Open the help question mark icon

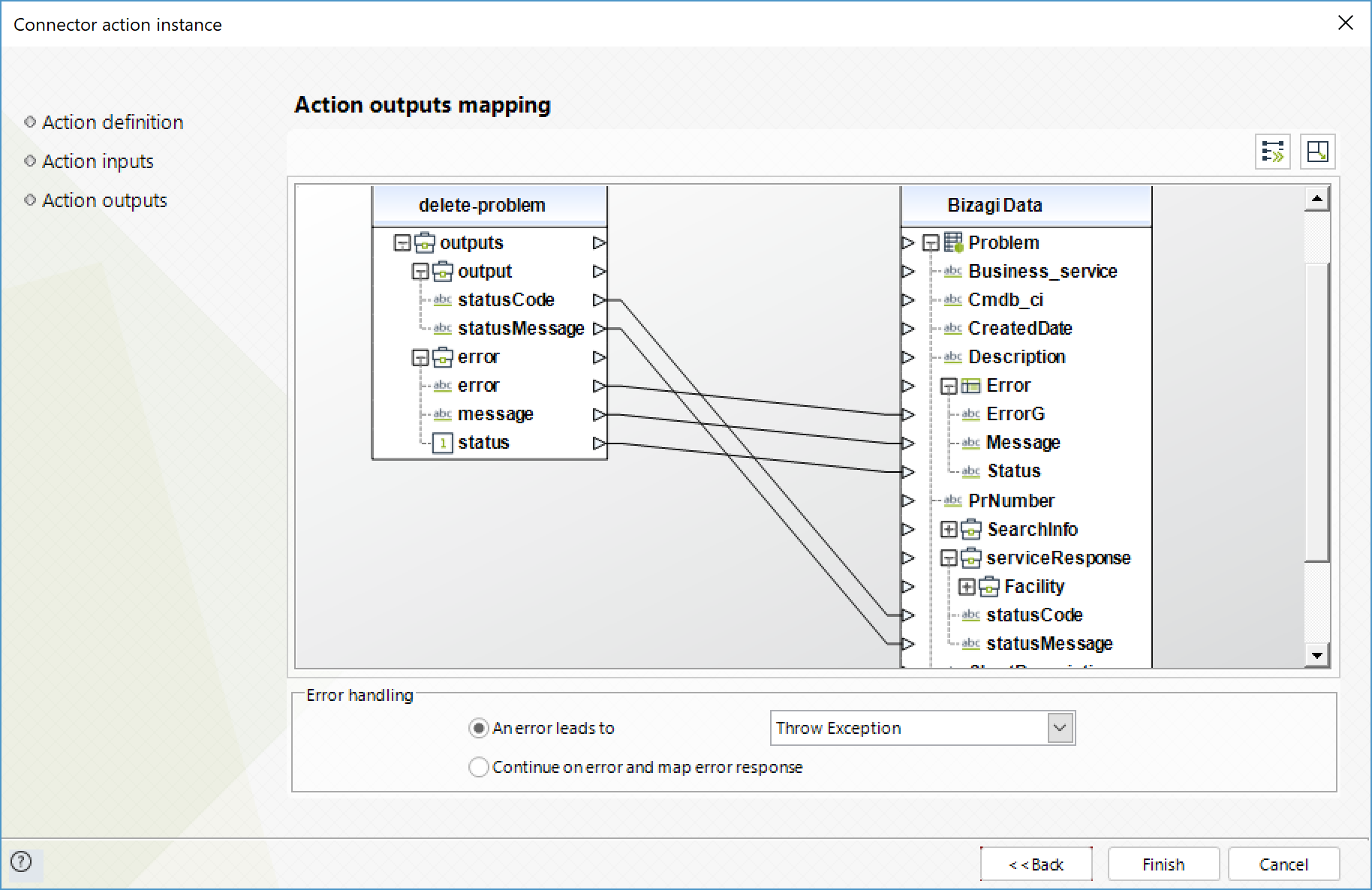[22, 861]
